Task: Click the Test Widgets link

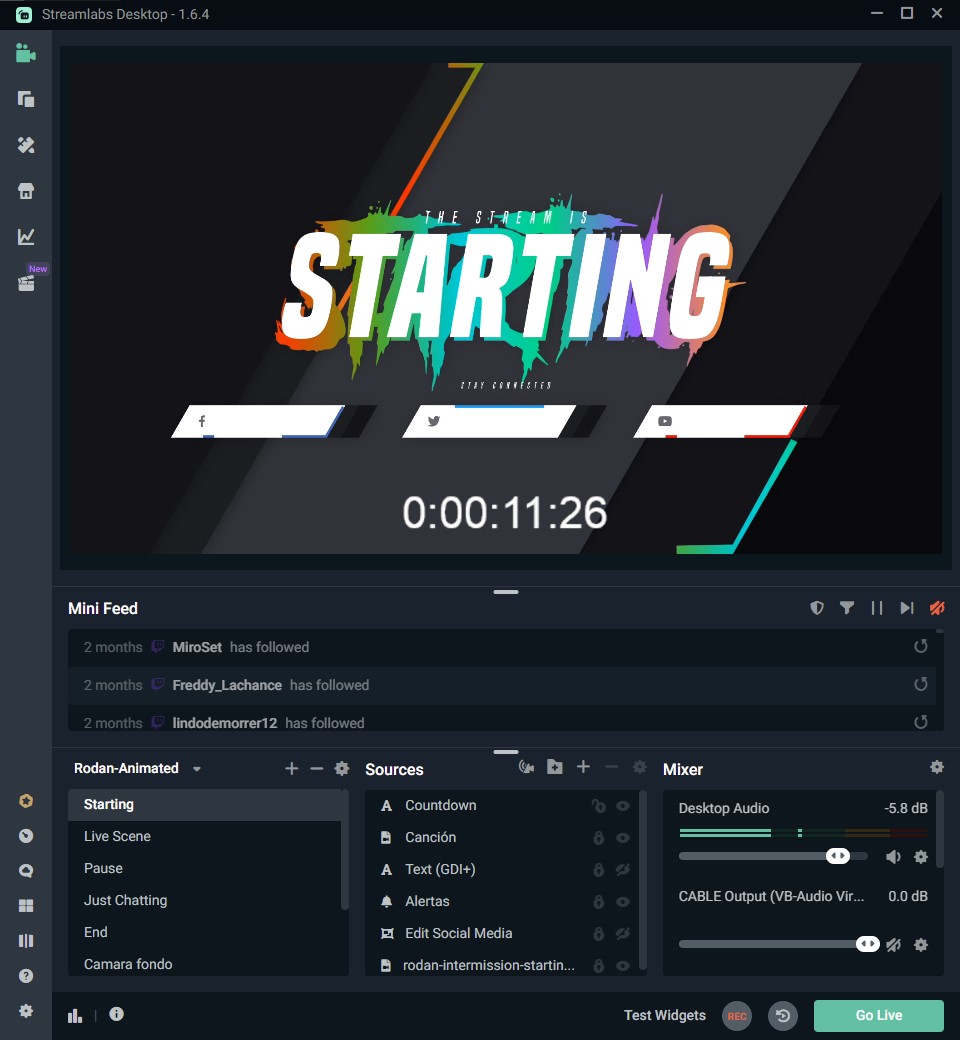Action: click(664, 1015)
